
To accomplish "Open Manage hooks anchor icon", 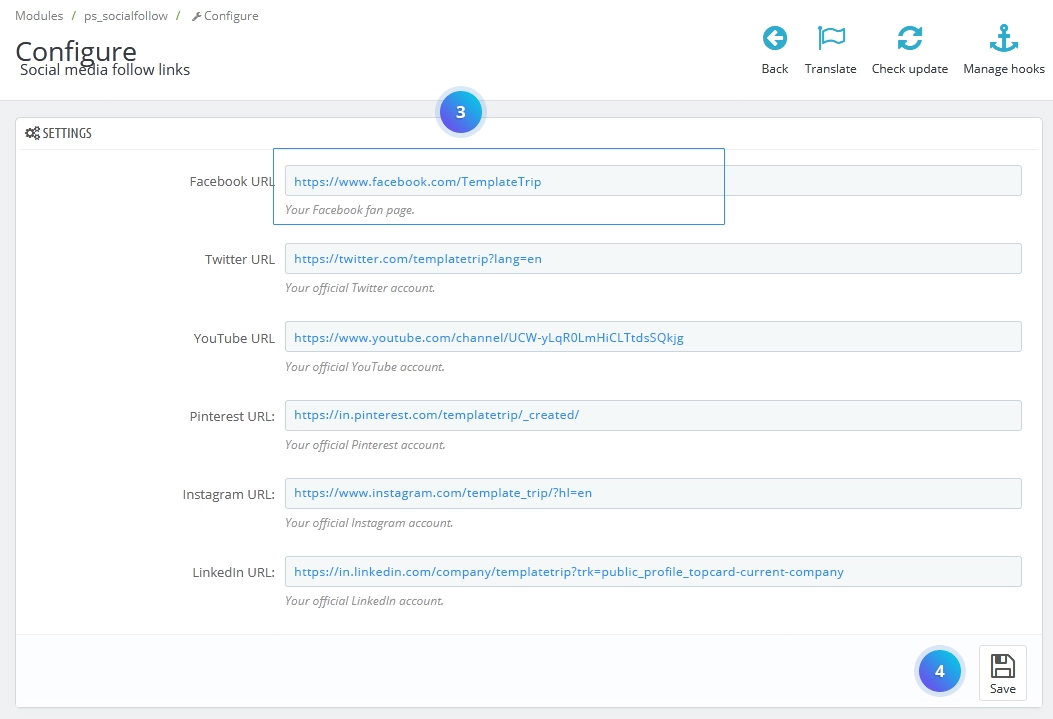I will tap(1003, 38).
